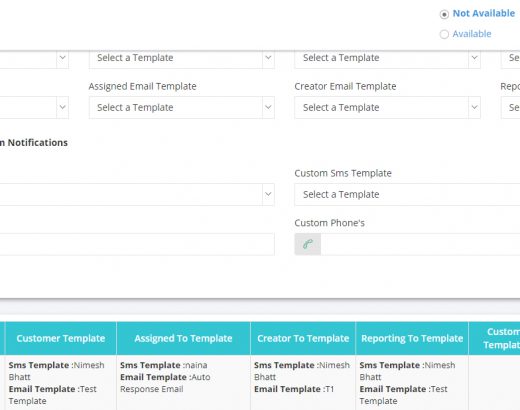
Task: Open top Select a Template dropdown above Creator Email
Action: click(387, 58)
